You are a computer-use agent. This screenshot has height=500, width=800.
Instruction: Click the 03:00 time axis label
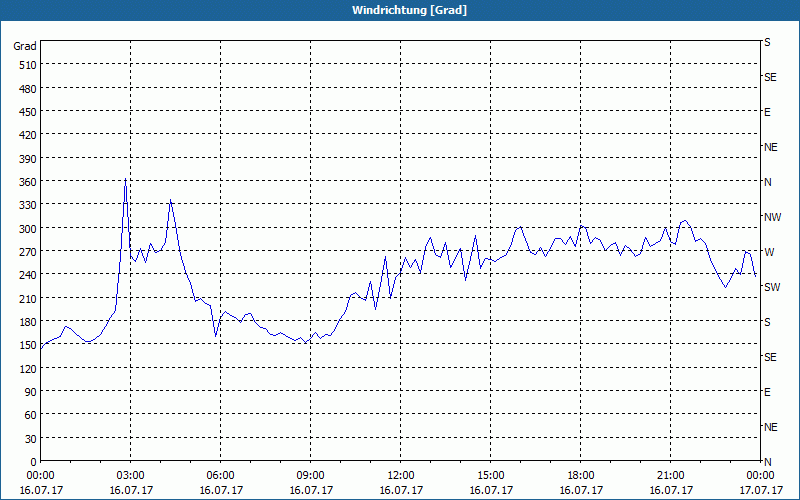click(x=131, y=476)
